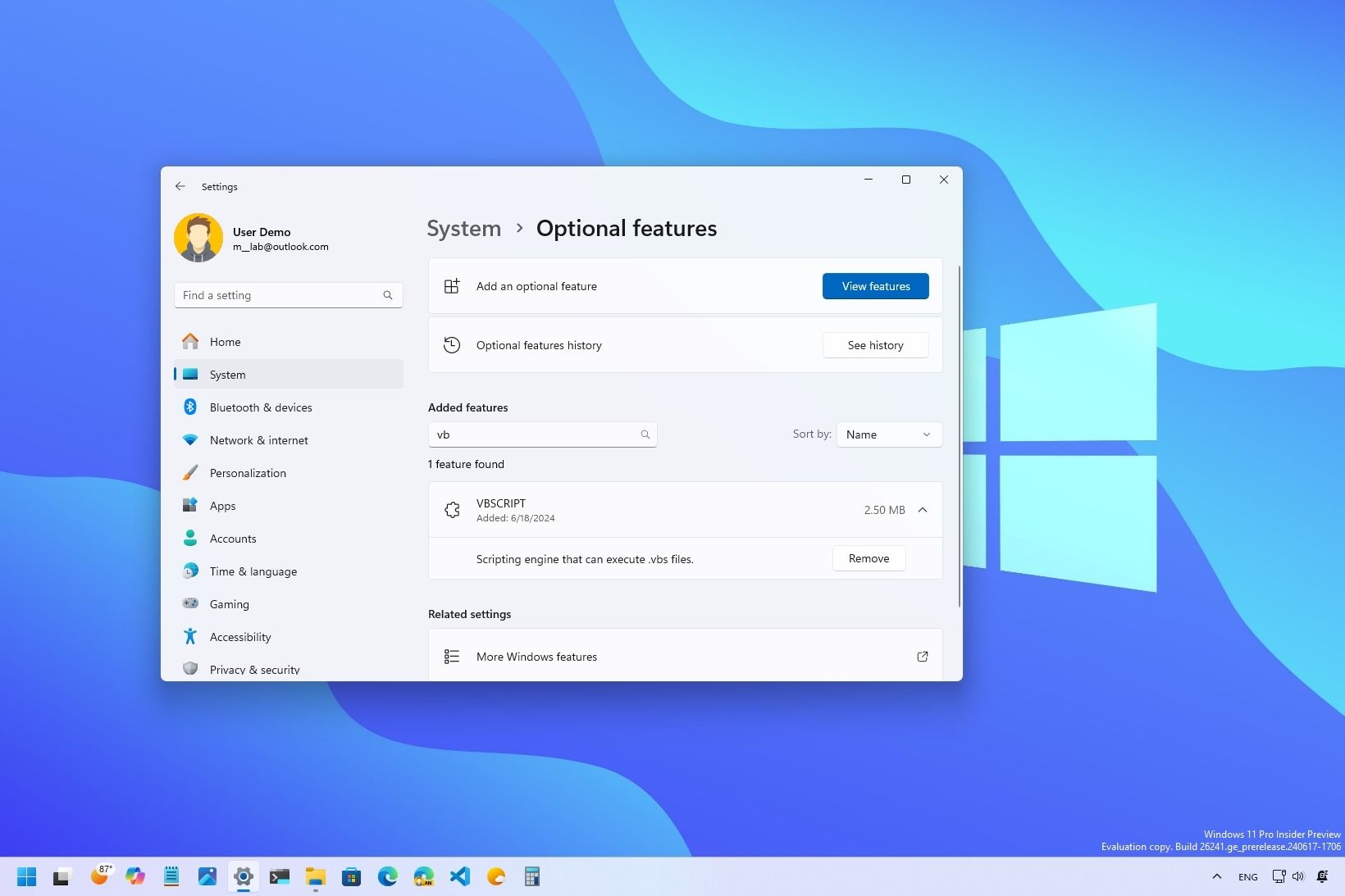
Task: Show hidden icons in the system tray
Action: 1217,876
